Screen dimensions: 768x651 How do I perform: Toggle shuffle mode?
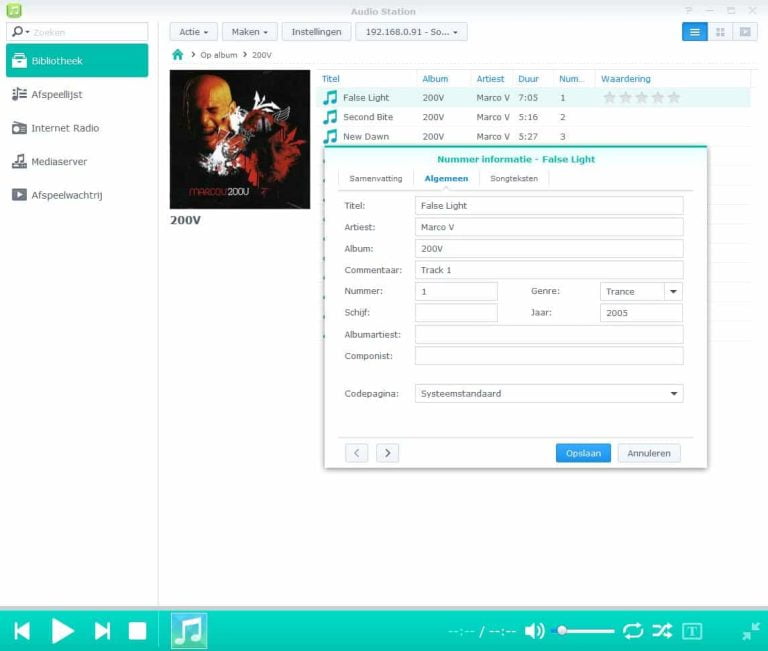tap(662, 631)
